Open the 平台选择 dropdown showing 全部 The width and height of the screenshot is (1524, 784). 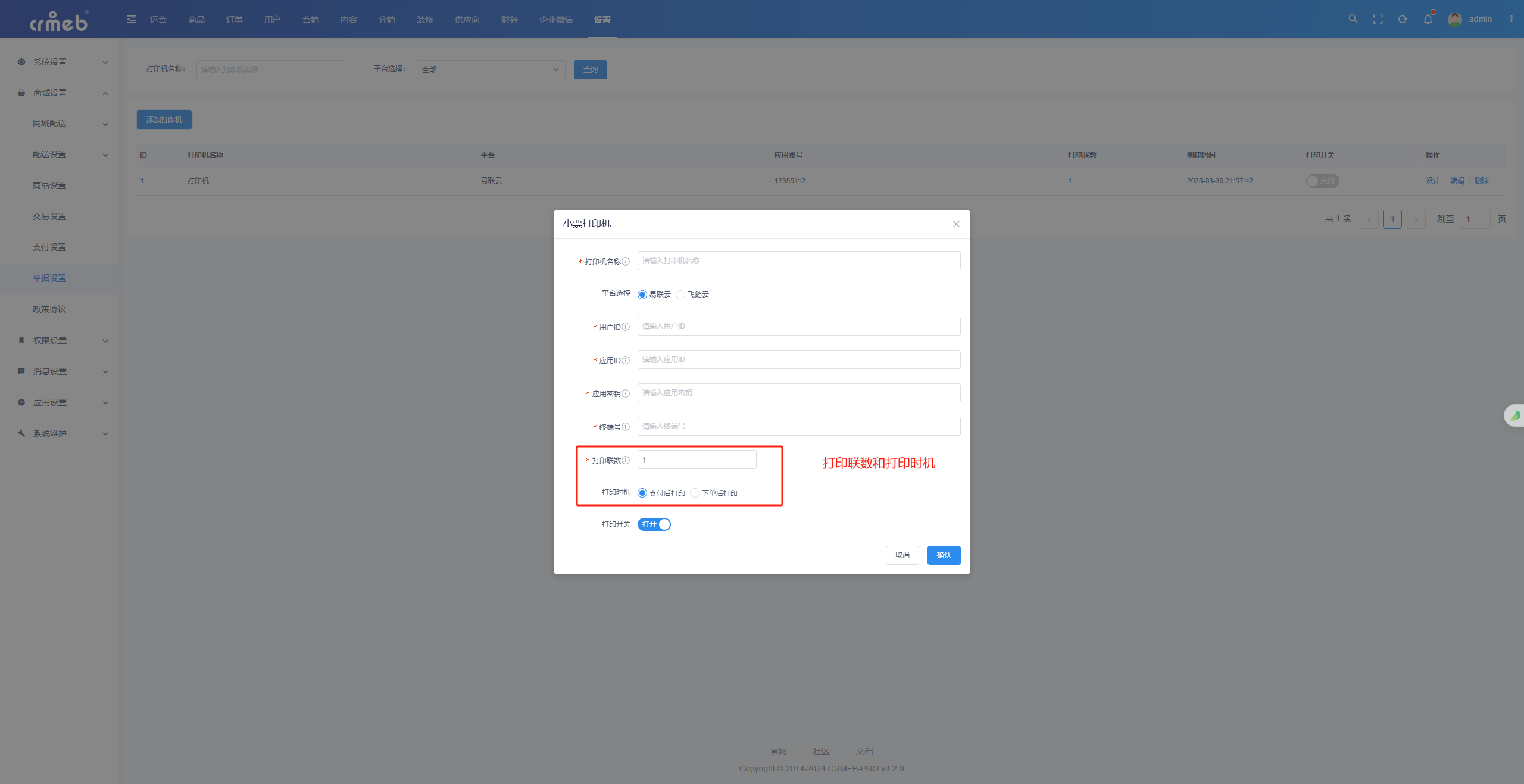click(x=491, y=70)
